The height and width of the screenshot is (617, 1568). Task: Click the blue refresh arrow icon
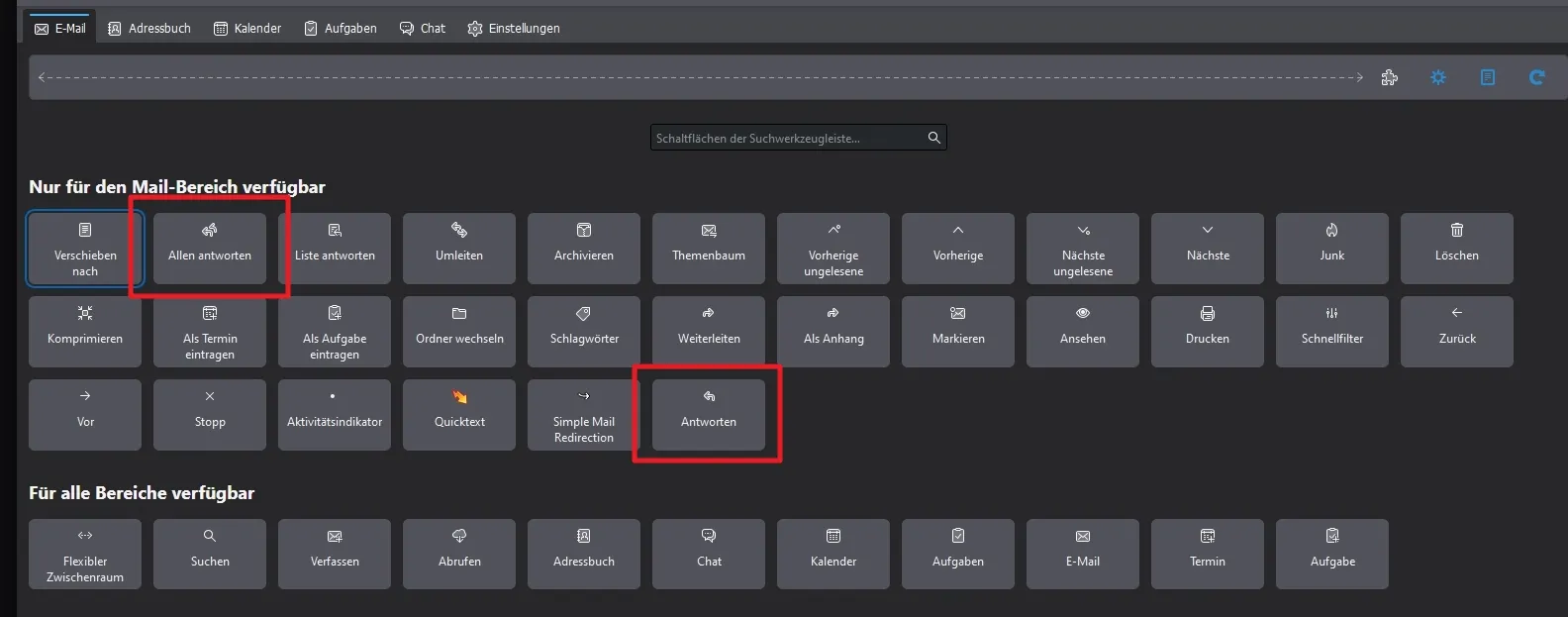coord(1536,77)
